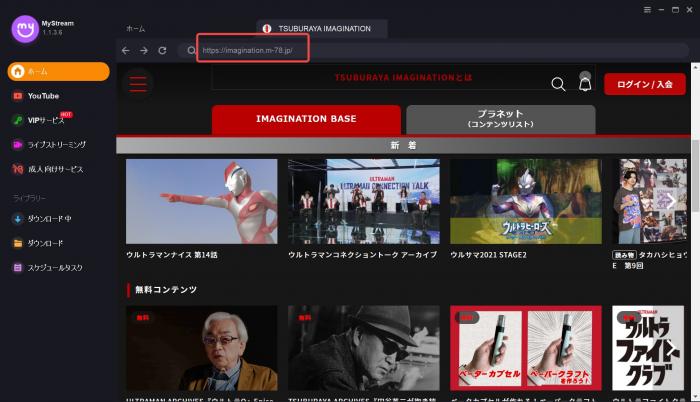Click the ウルトラマンコネクショントーク アーカイブ title

[362, 255]
